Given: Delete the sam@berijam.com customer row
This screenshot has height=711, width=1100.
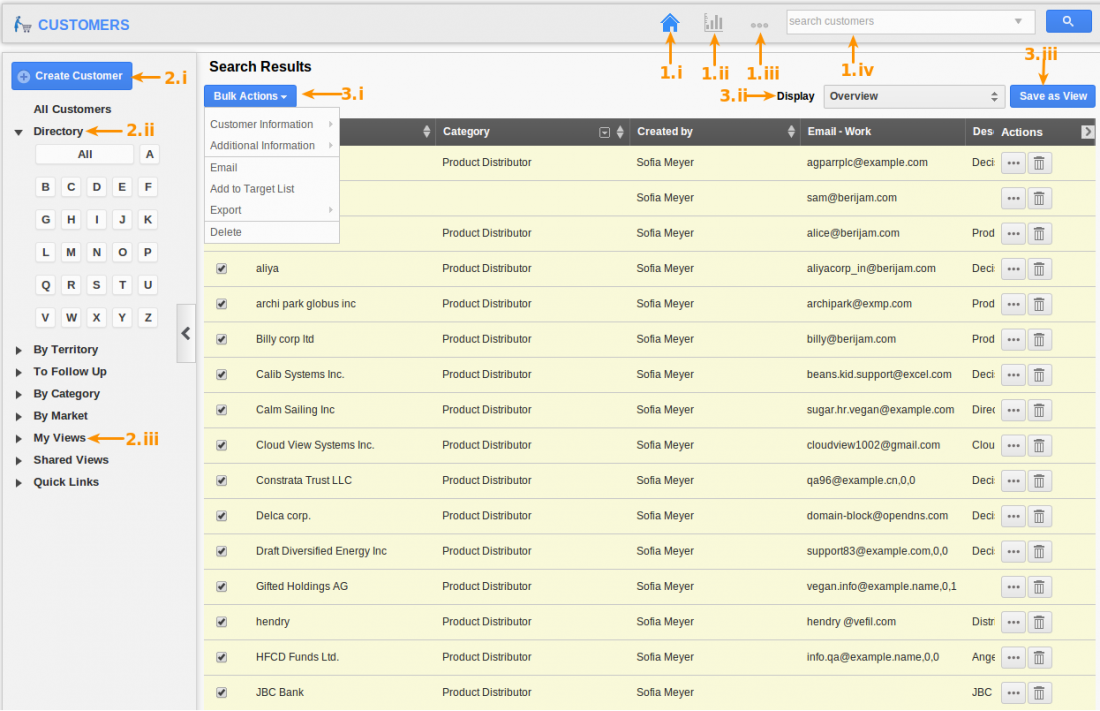Looking at the screenshot, I should [1039, 199].
